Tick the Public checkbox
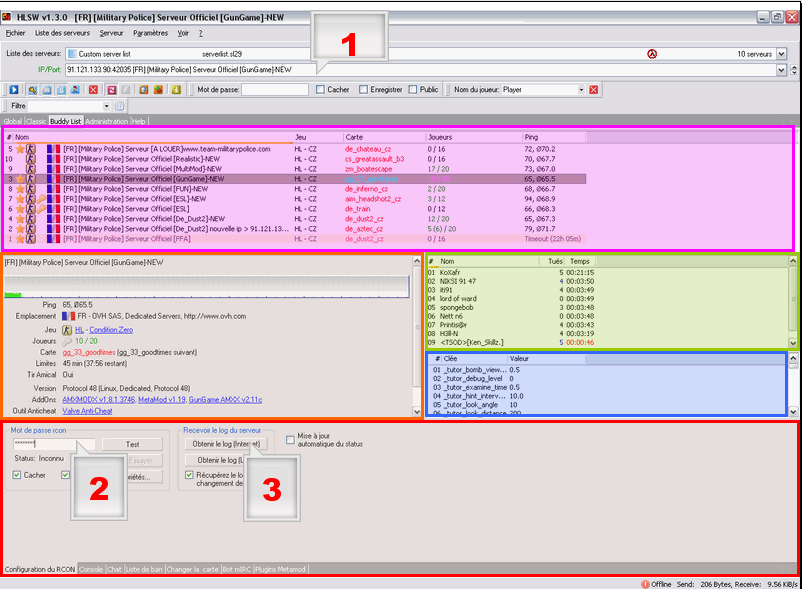Screen dimensions: 802x589 413,90
